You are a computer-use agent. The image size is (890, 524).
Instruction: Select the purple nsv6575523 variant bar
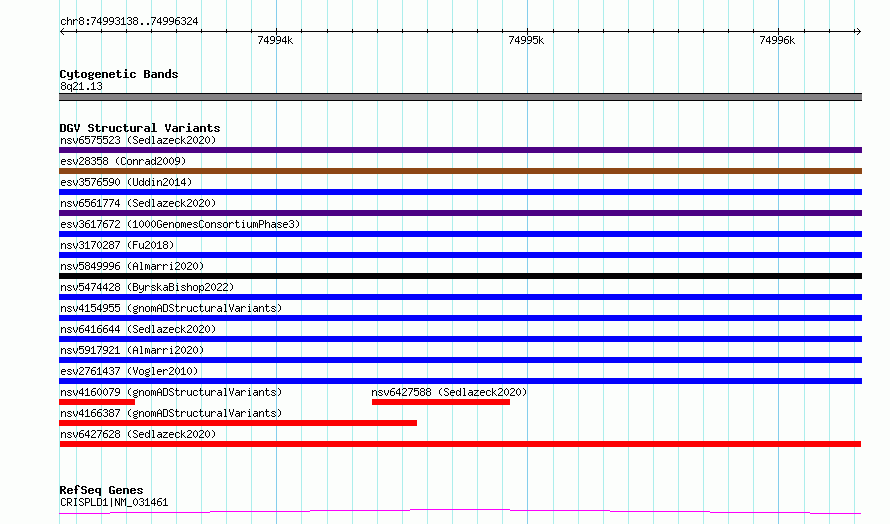tap(460, 150)
